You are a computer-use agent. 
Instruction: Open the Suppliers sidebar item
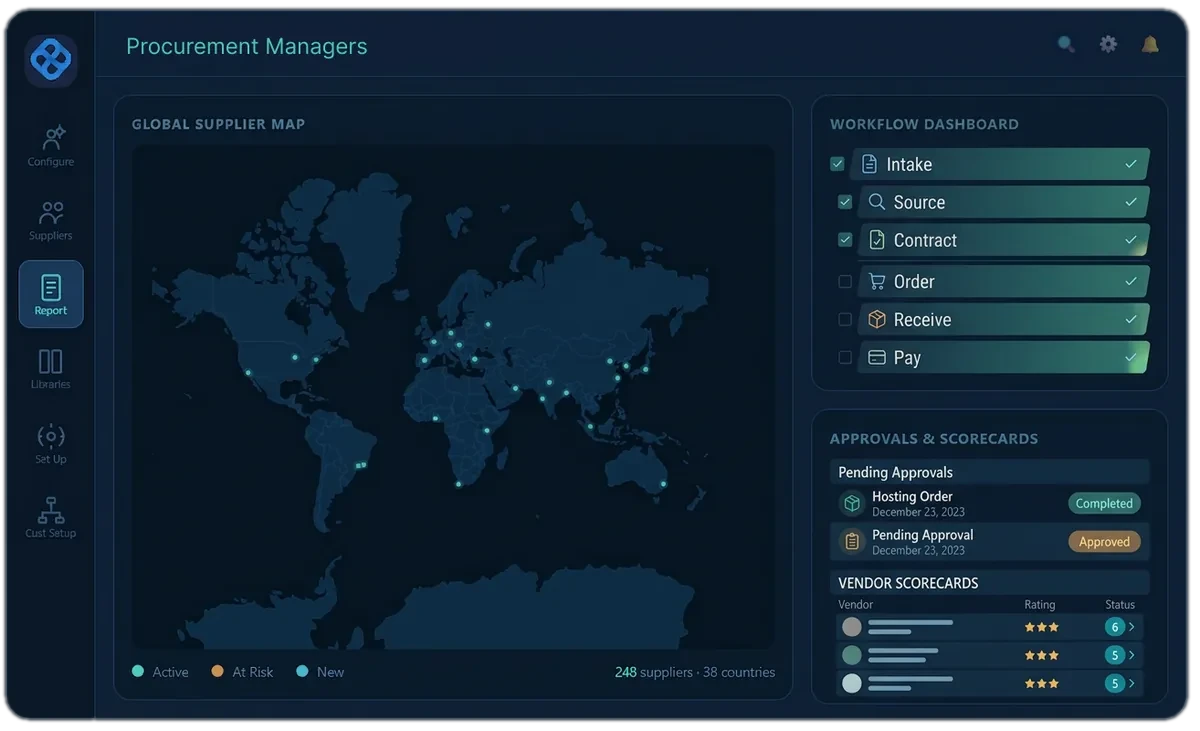[x=51, y=220]
